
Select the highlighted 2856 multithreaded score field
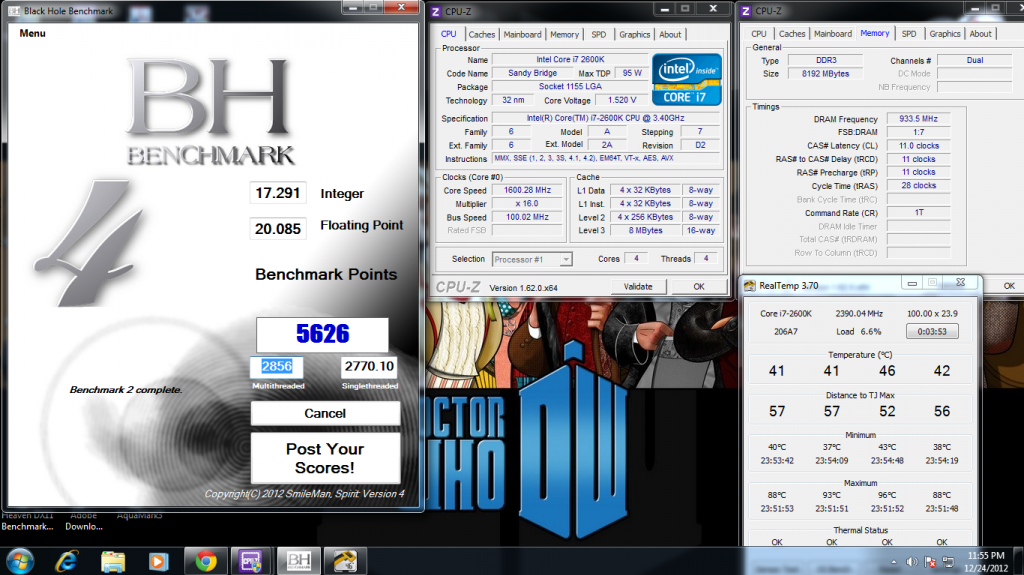[x=277, y=367]
